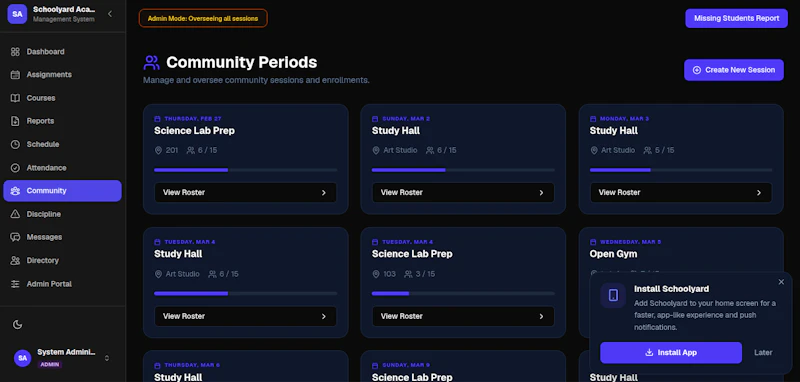Click the plus icon in Create New Session

pyautogui.click(x=696, y=70)
